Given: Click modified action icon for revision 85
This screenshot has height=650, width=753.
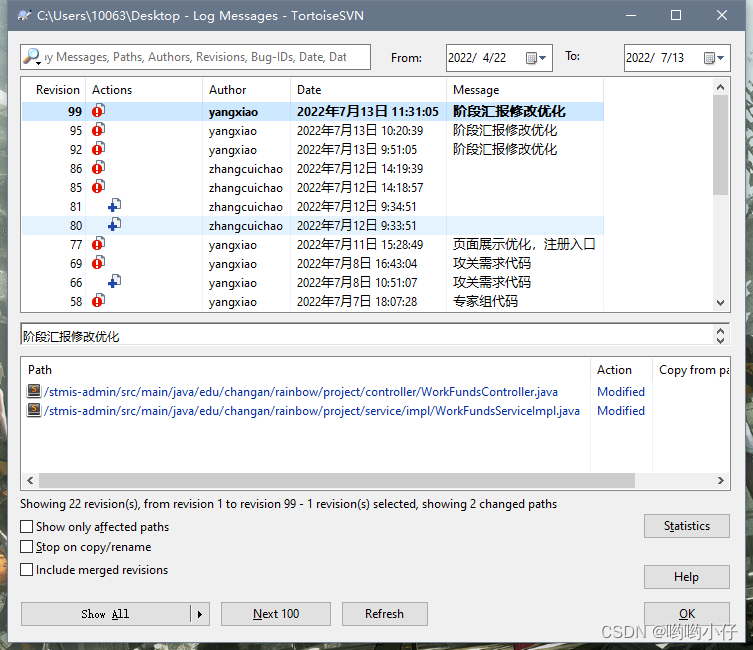Looking at the screenshot, I should tap(98, 187).
